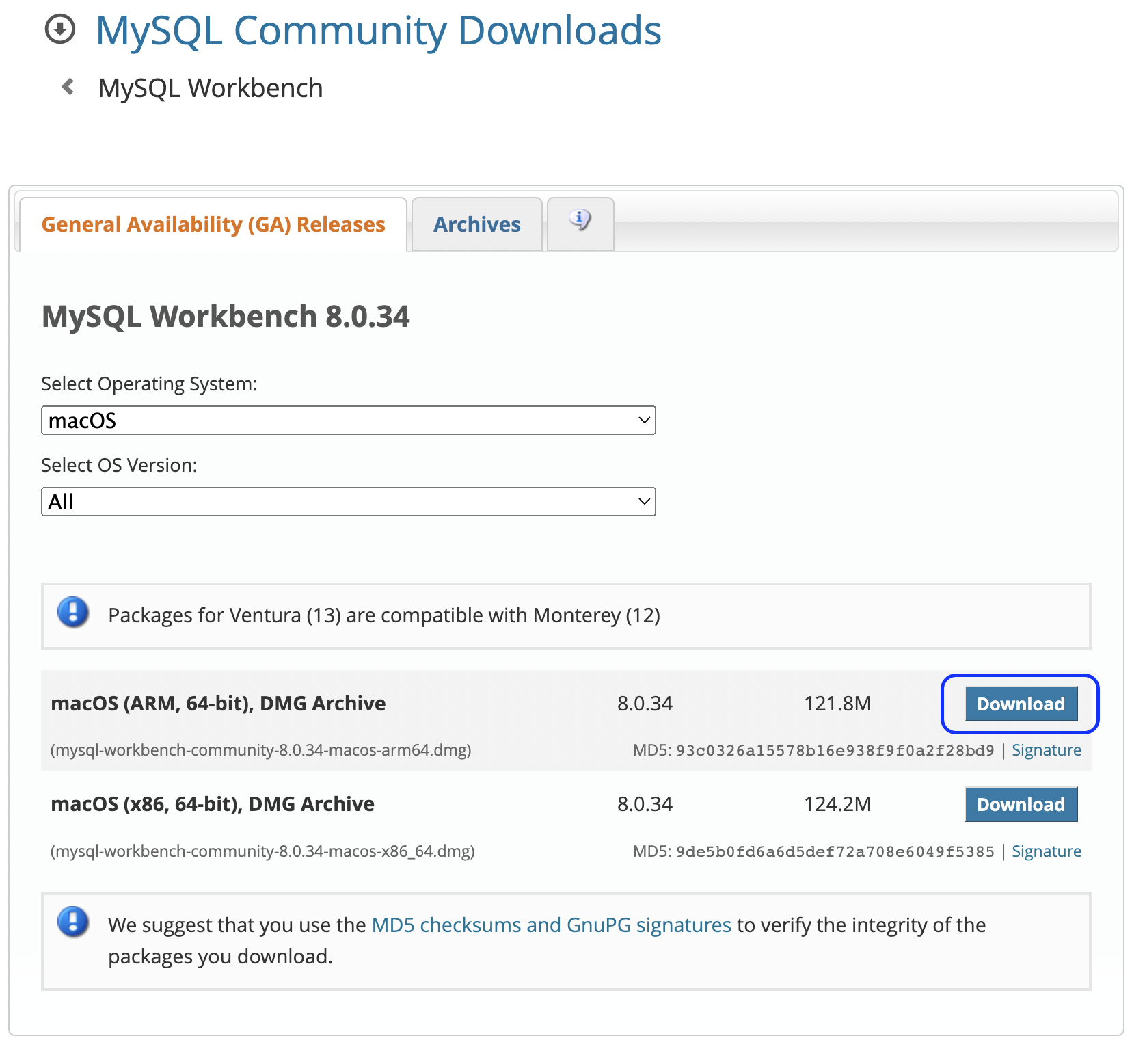Viewport: 1132px width, 1064px height.
Task: Click the MySQL Workbench breadcrumb label
Action: click(210, 88)
